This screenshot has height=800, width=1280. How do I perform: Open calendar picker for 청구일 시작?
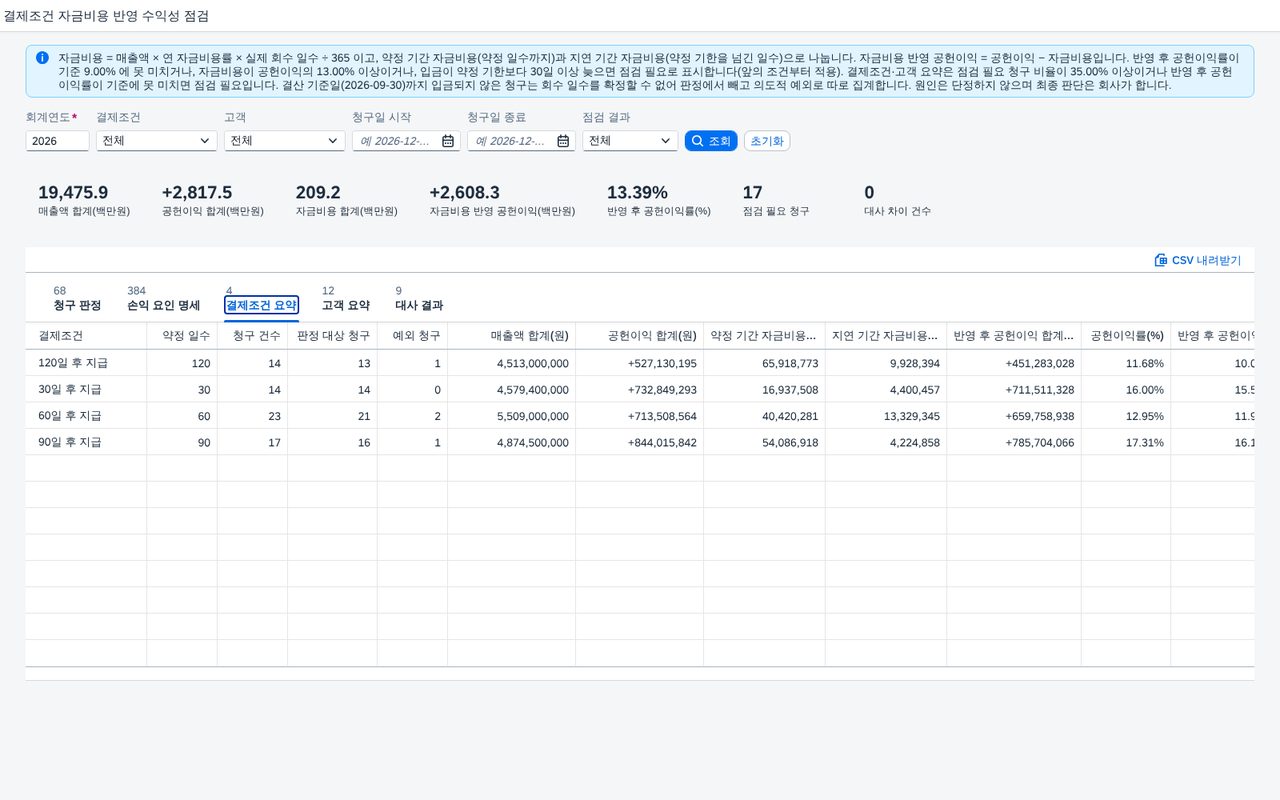click(447, 141)
